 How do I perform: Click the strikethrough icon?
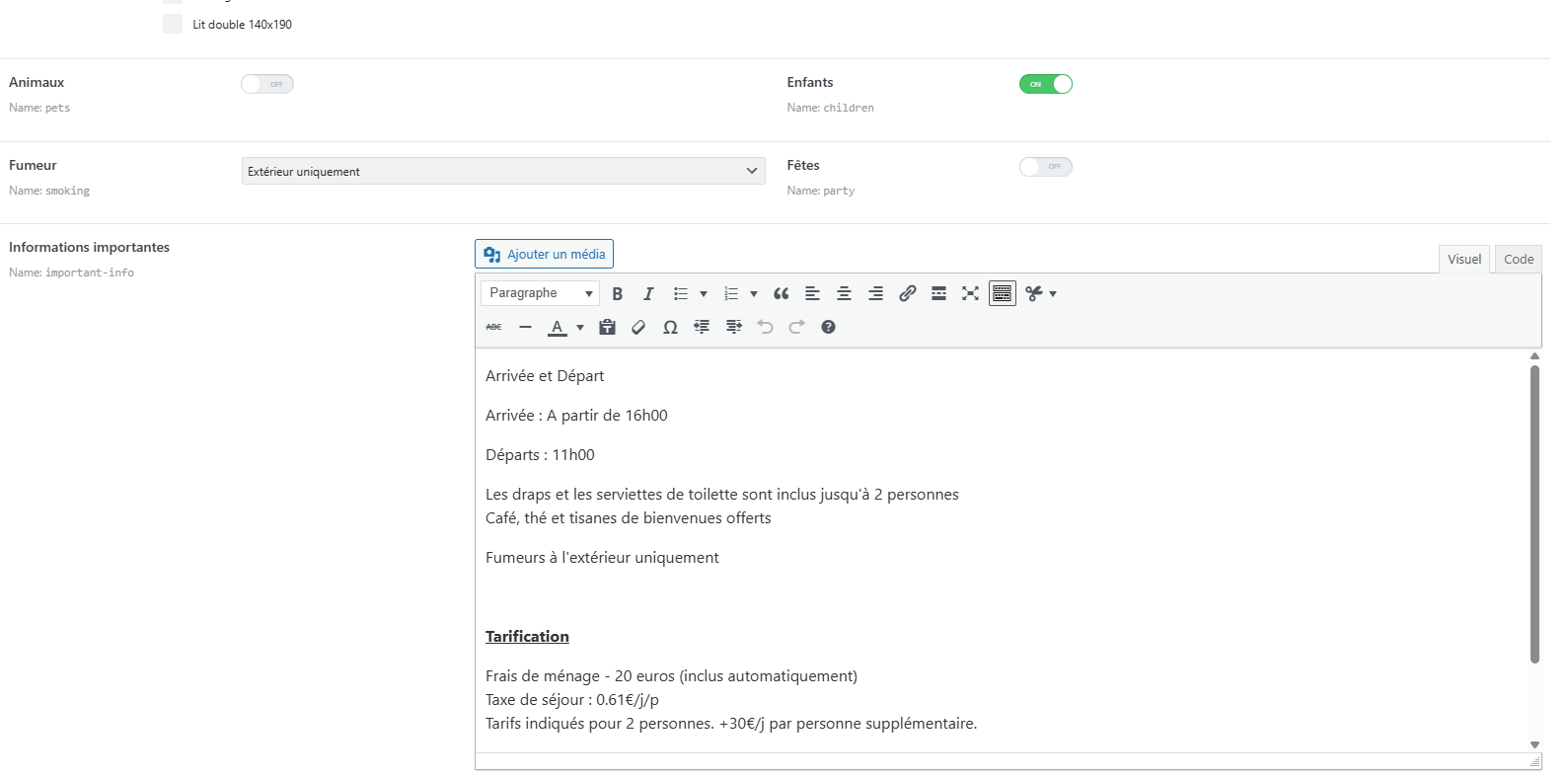tap(493, 327)
